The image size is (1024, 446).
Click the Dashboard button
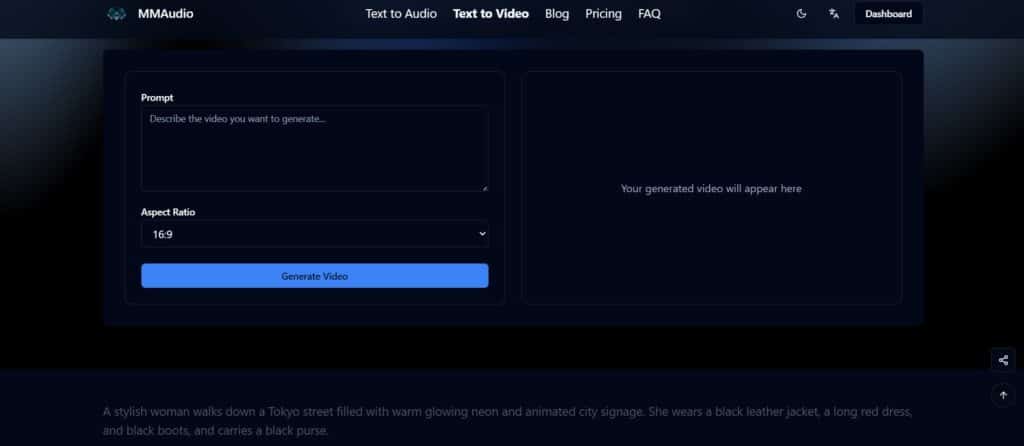[x=888, y=14]
